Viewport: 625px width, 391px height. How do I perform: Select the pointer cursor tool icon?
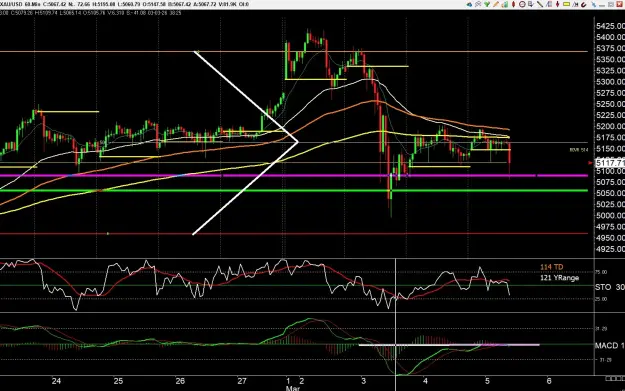click(x=531, y=4)
